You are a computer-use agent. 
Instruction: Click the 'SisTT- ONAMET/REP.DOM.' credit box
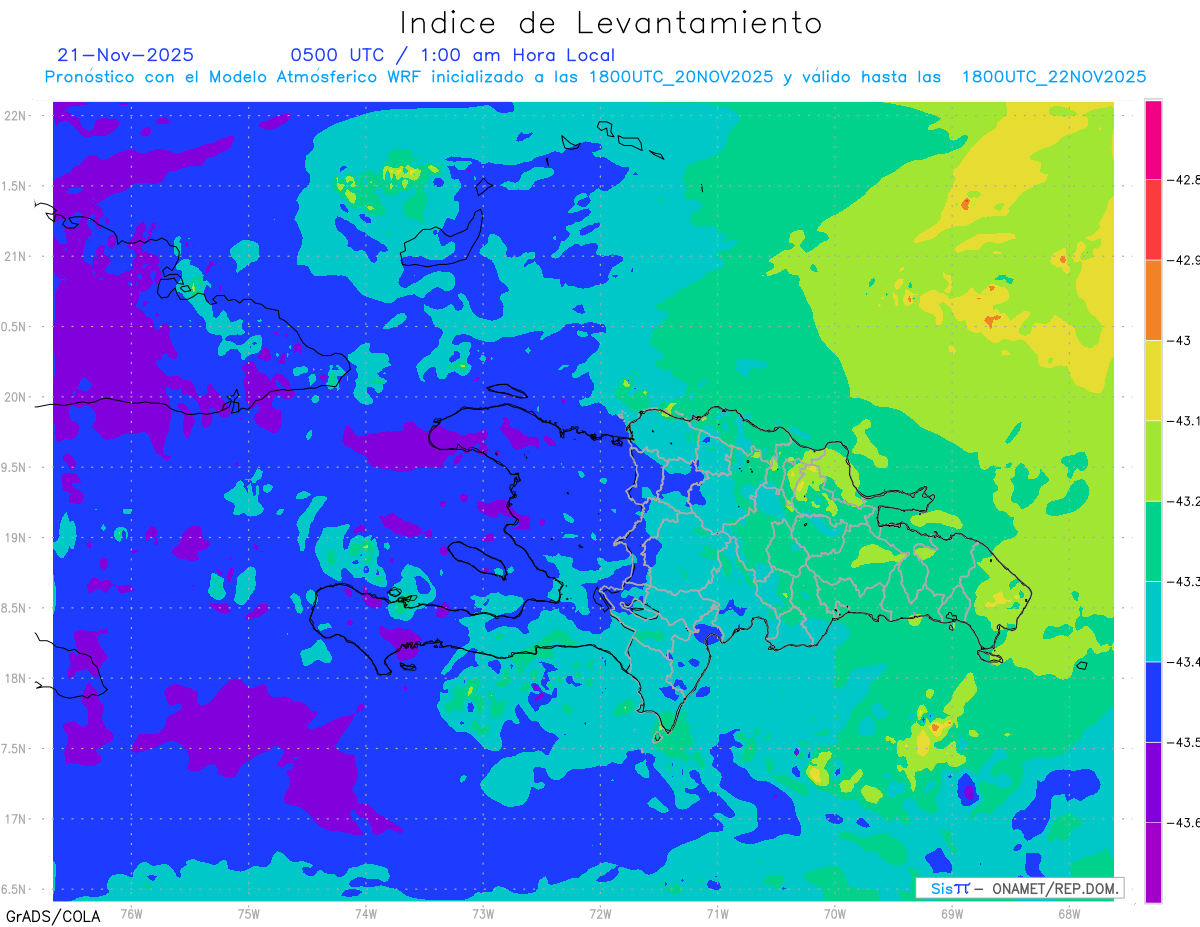(x=1019, y=888)
